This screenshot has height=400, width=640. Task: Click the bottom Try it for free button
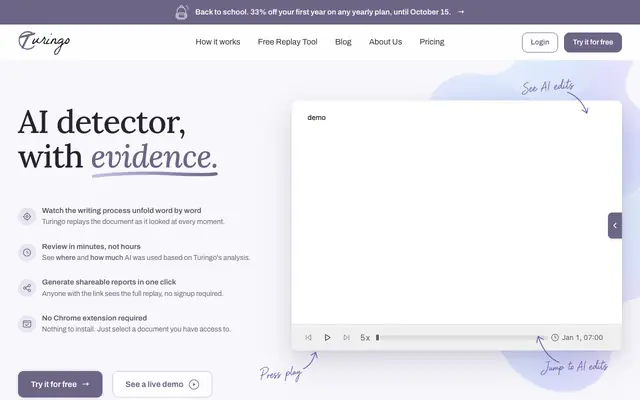coord(60,384)
